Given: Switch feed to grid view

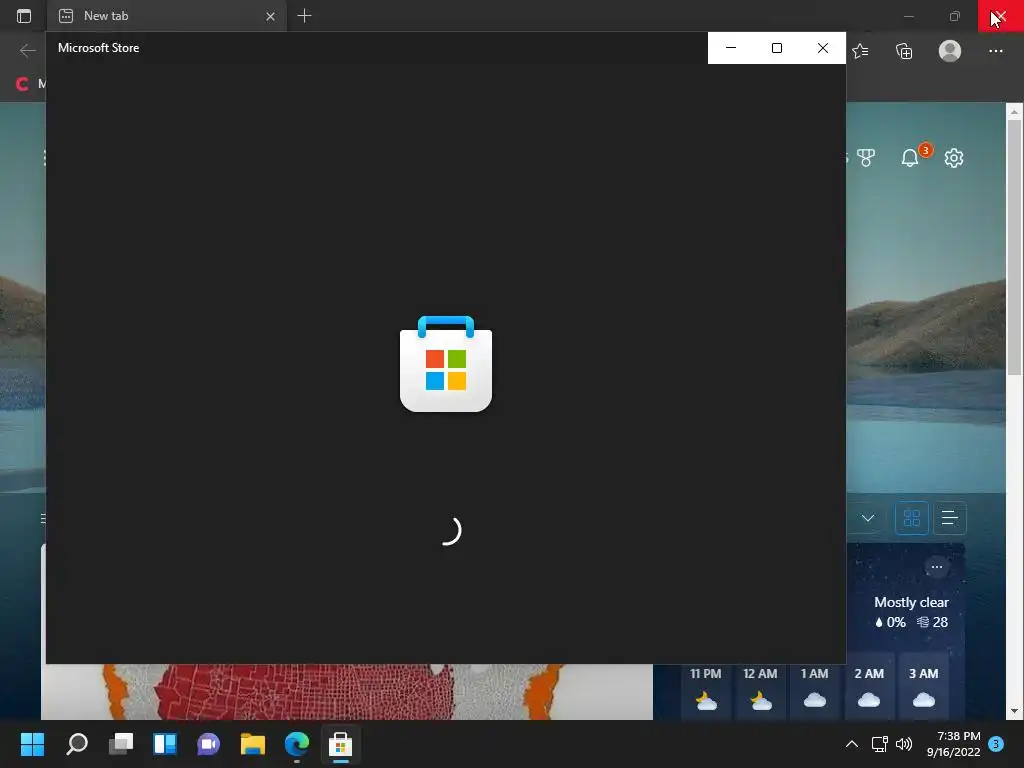Looking at the screenshot, I should coord(912,518).
